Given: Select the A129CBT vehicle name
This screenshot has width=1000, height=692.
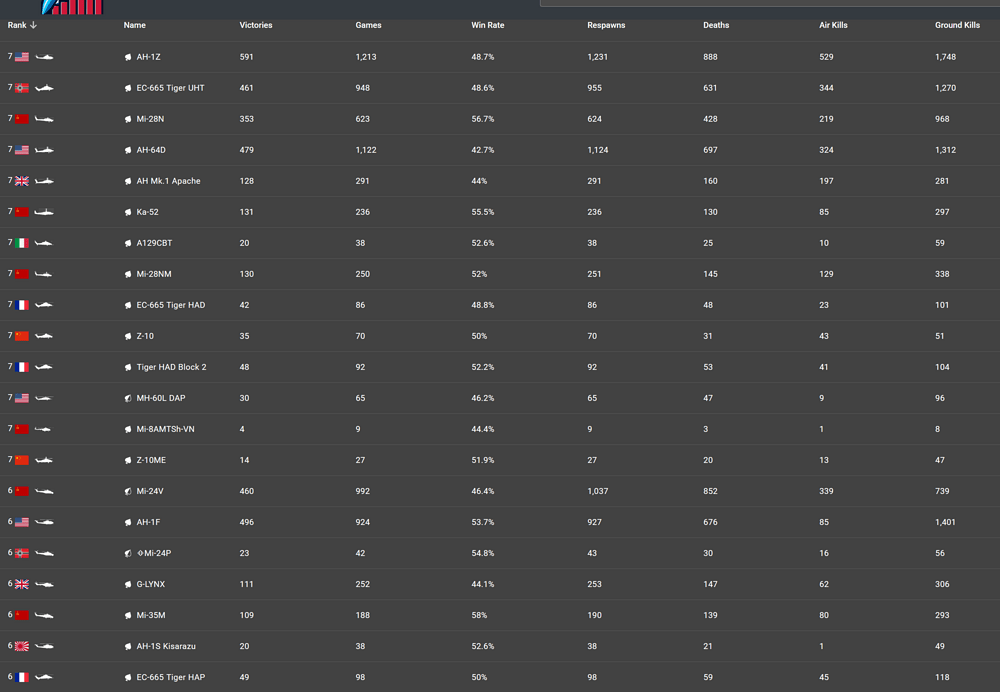Looking at the screenshot, I should point(154,243).
